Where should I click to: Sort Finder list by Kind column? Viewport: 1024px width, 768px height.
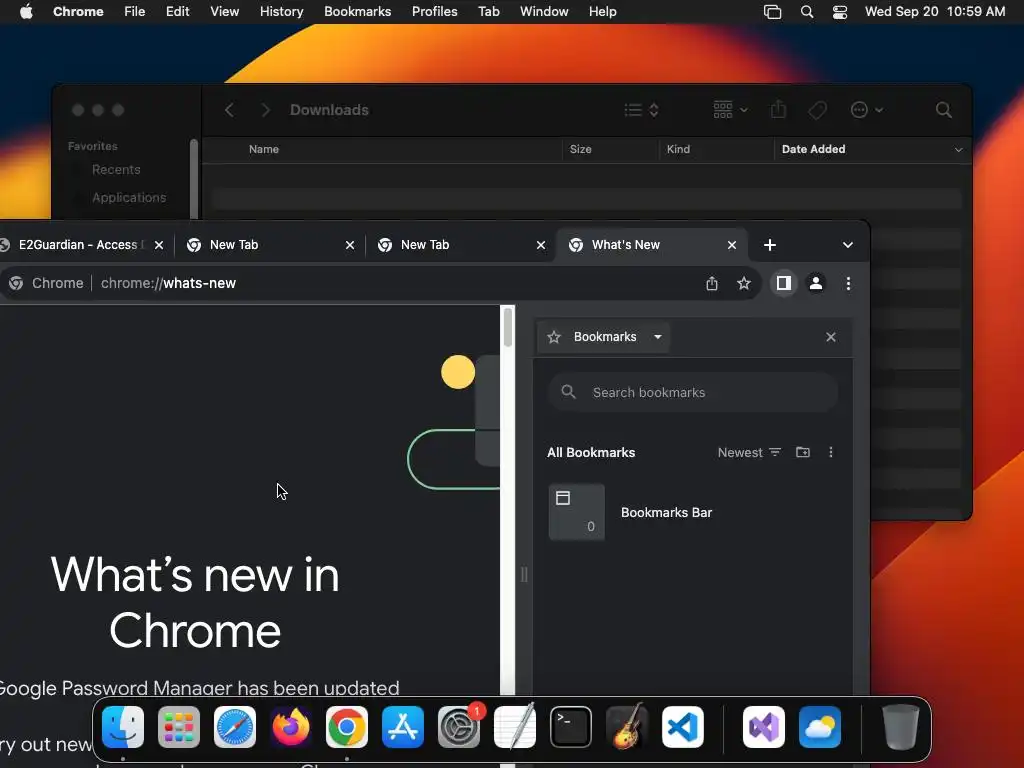pos(679,149)
